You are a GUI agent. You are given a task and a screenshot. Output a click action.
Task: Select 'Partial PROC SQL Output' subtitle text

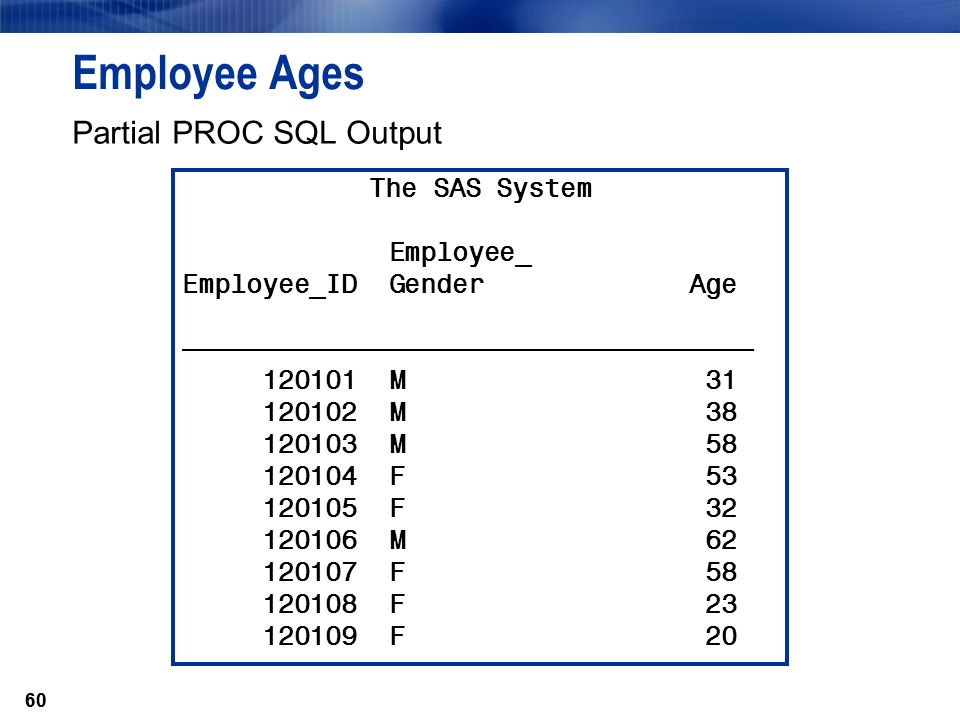(257, 133)
